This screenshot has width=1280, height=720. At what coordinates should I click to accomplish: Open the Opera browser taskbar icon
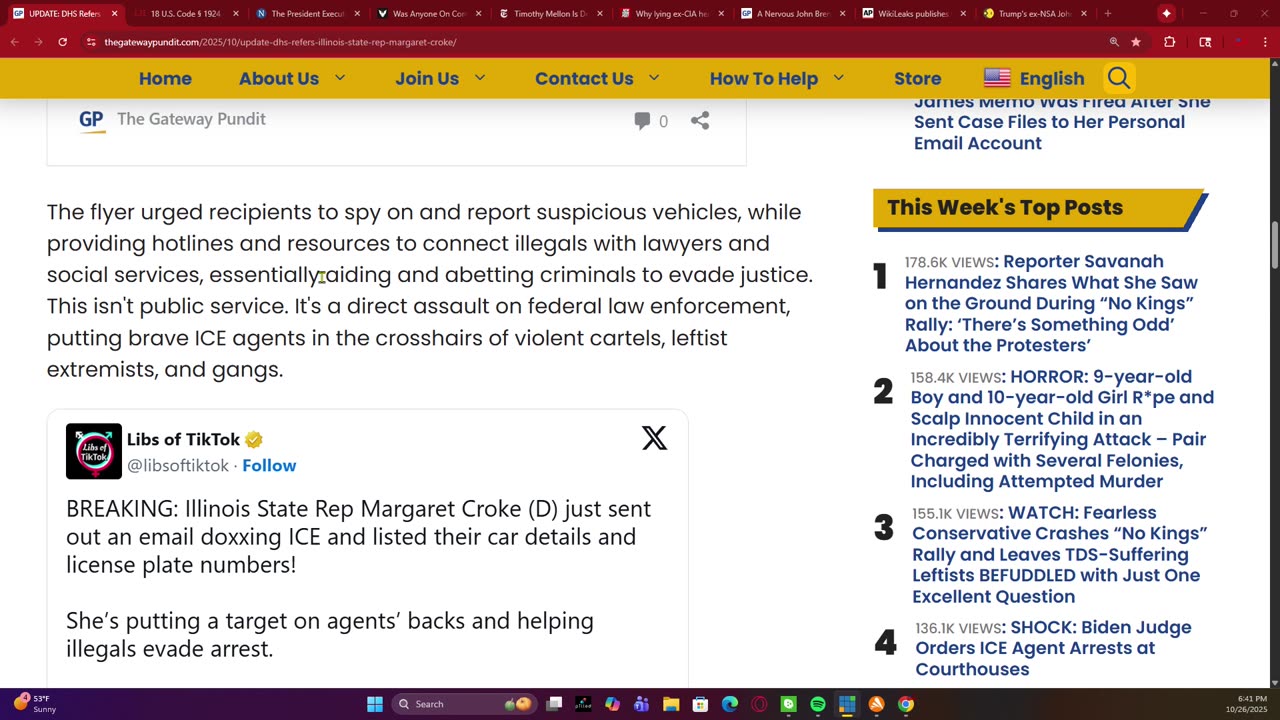pos(759,704)
